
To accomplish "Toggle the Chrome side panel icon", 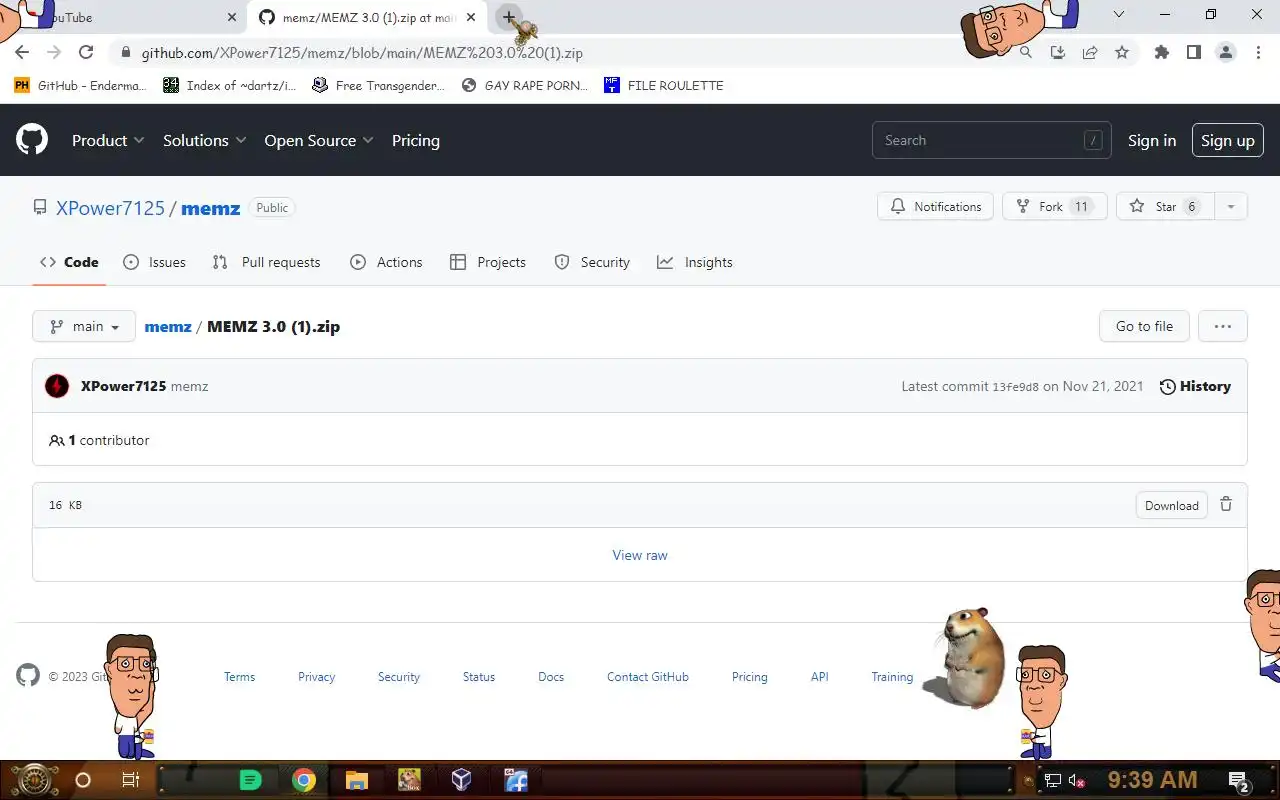I will (x=1193, y=53).
